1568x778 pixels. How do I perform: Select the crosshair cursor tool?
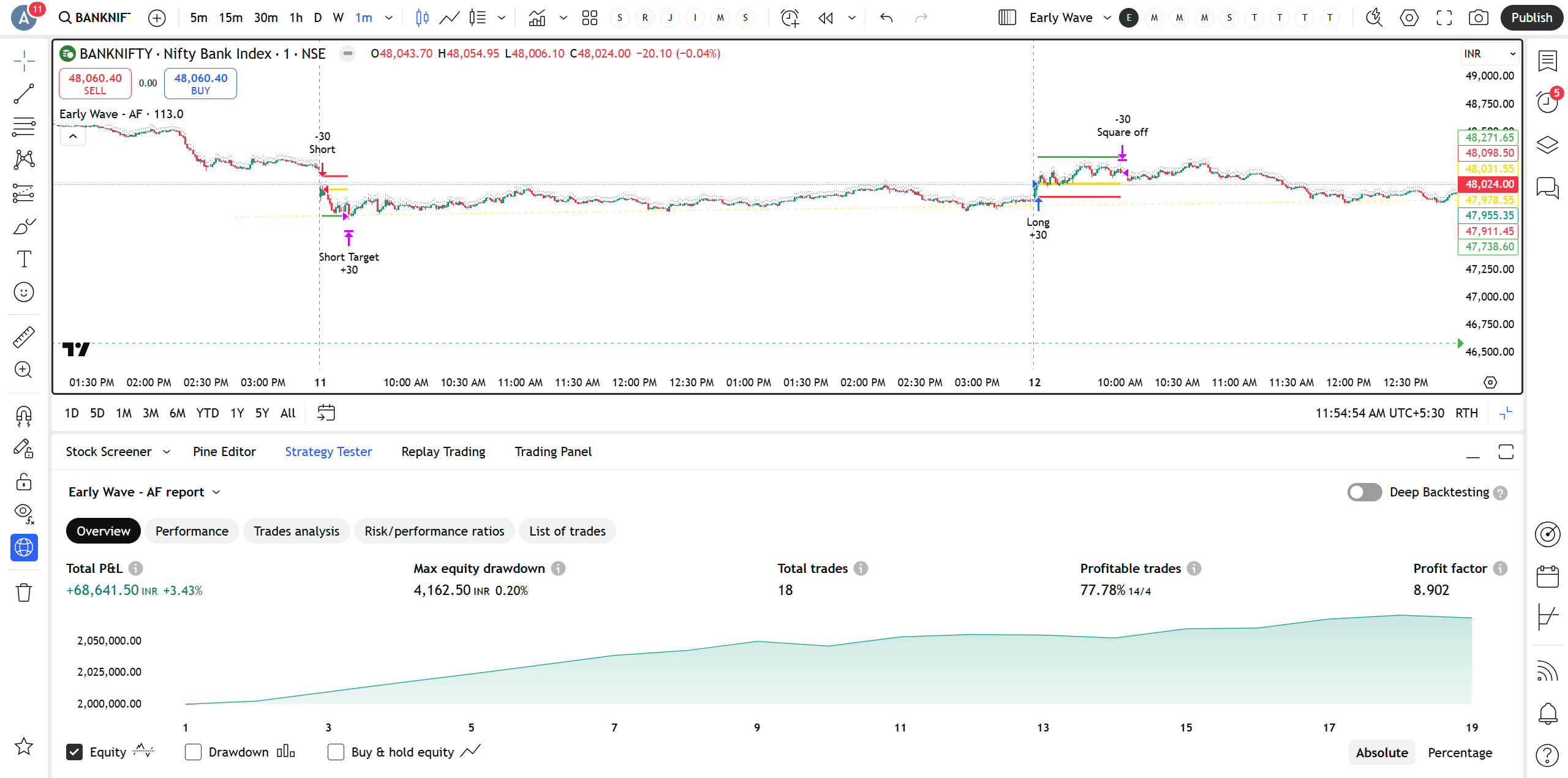coord(24,61)
